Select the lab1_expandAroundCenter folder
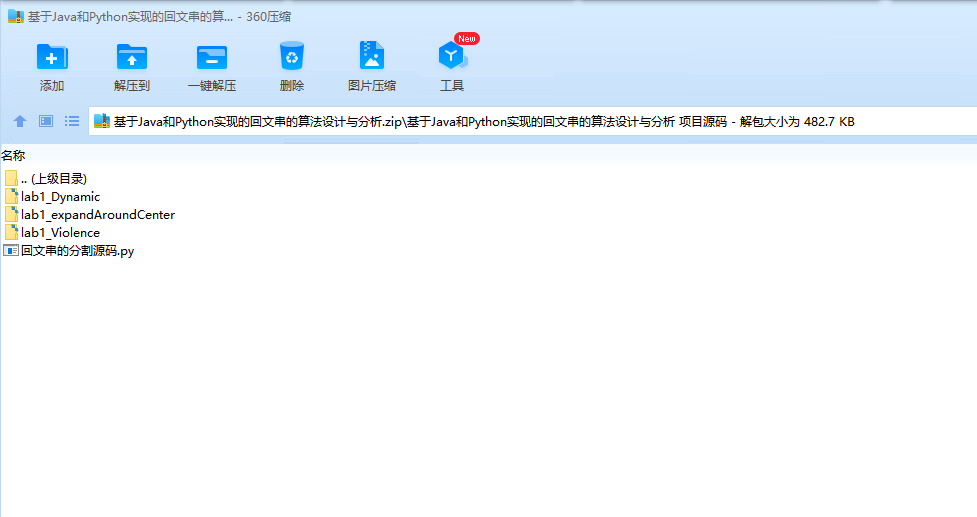Viewport: 977px width, 517px height. pos(89,215)
